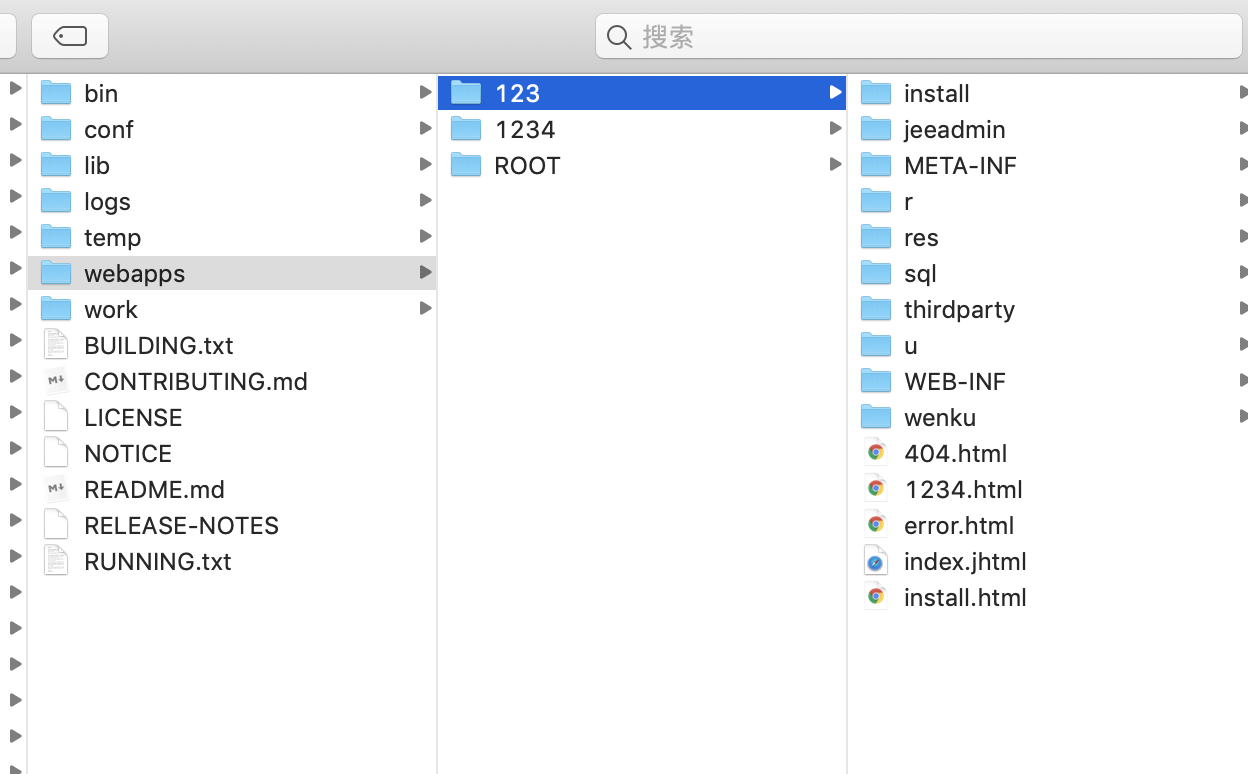The width and height of the screenshot is (1248, 774).
Task: Select the jeeadmin folder
Action: click(954, 129)
